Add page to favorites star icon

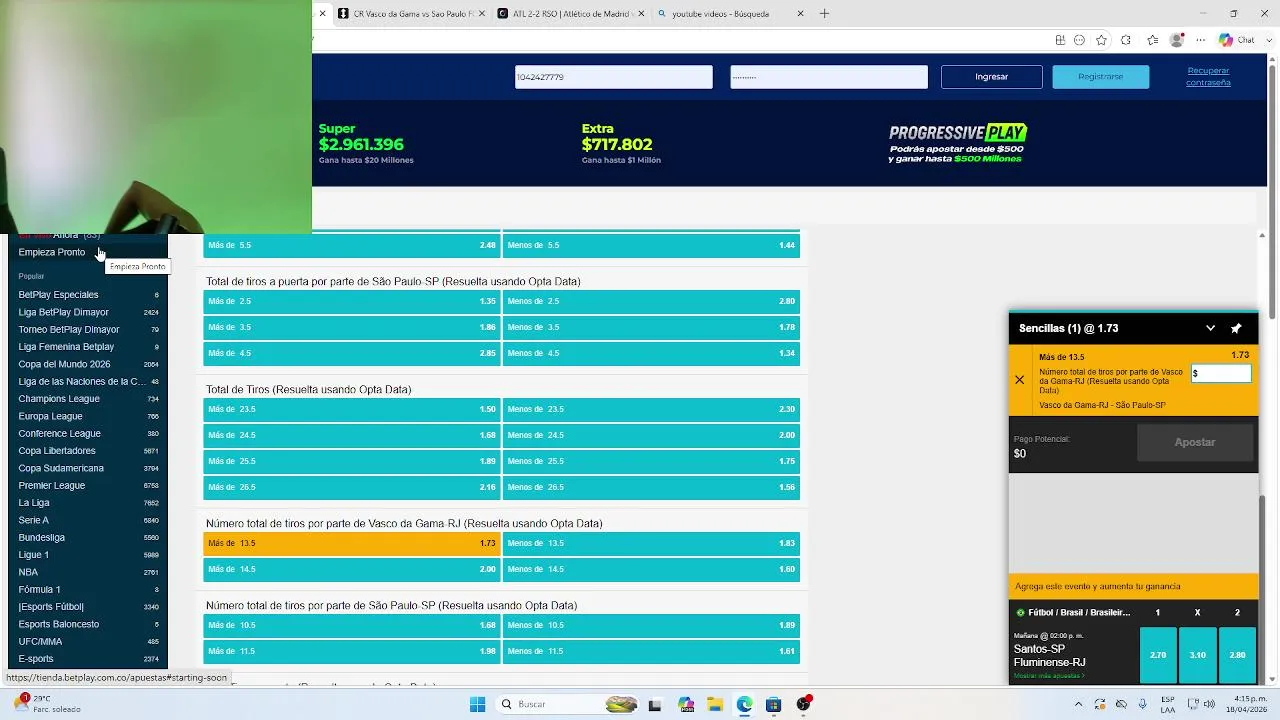pyautogui.click(x=1101, y=40)
